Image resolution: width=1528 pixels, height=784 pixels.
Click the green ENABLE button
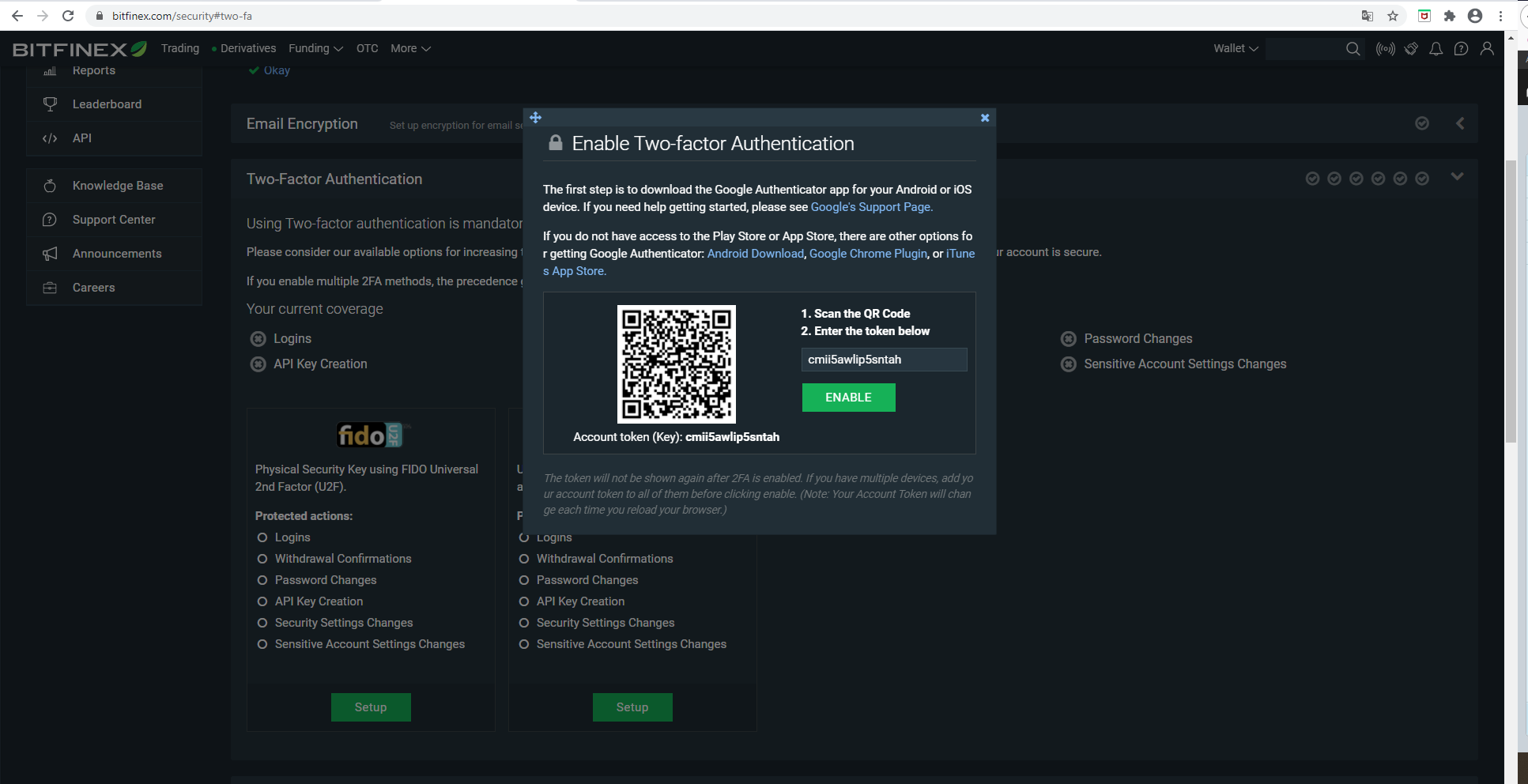(x=849, y=398)
